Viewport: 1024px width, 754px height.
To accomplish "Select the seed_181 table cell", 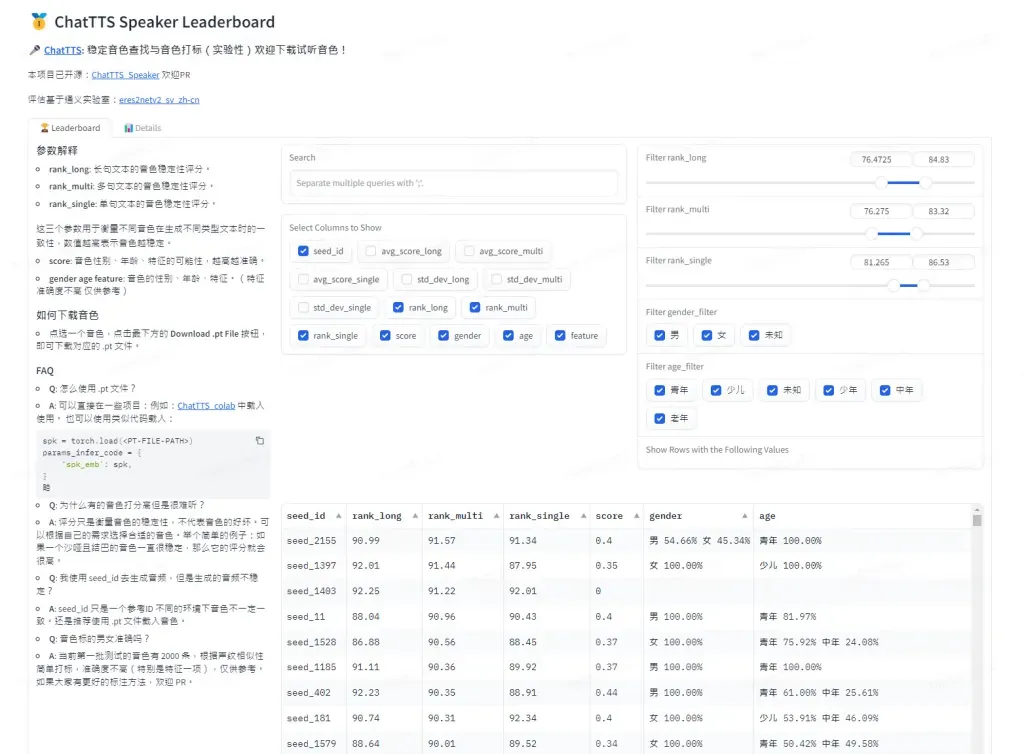I will (313, 718).
